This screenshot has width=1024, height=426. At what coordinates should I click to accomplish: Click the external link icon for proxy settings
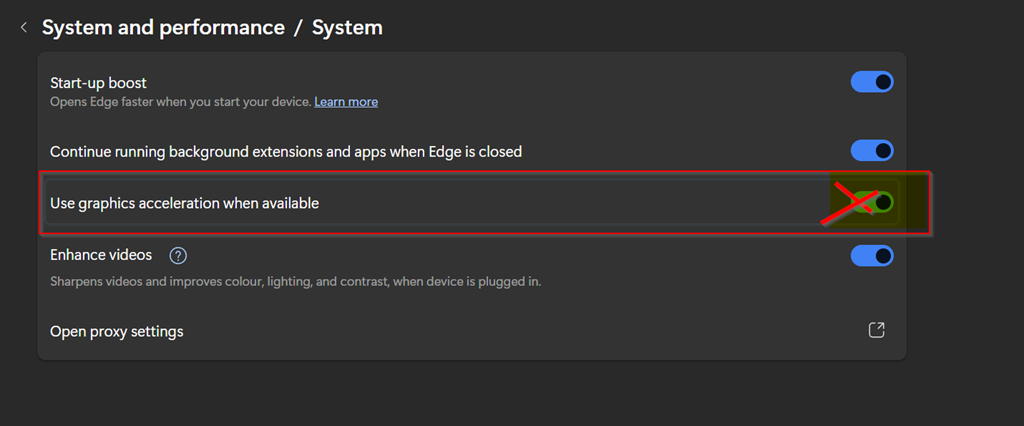coord(876,331)
